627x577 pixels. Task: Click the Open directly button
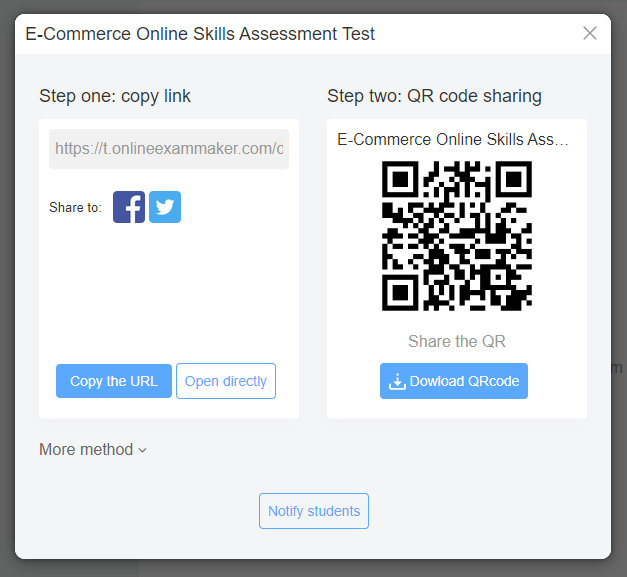tap(226, 381)
